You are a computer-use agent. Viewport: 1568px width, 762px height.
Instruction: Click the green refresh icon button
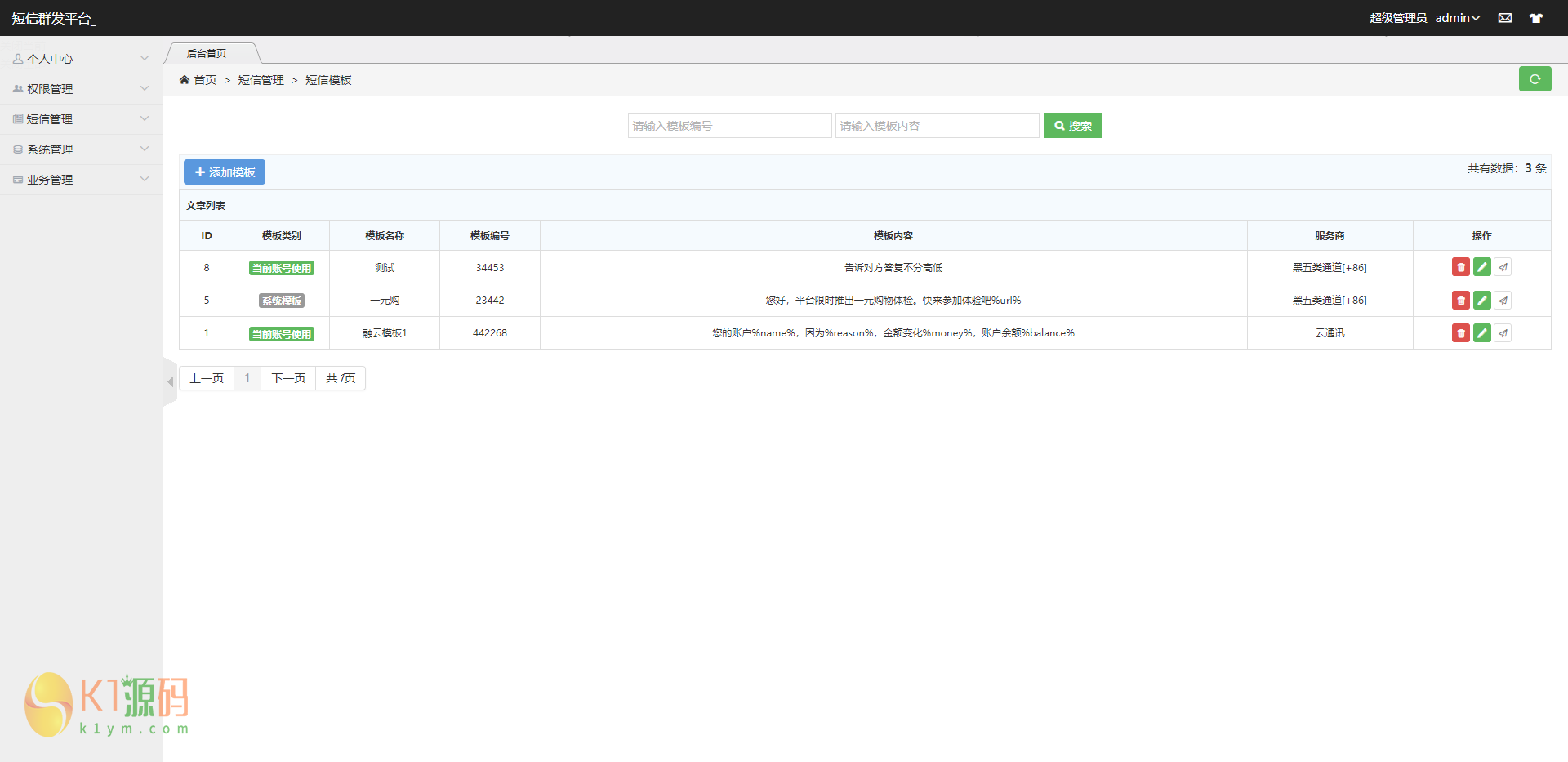click(x=1535, y=79)
